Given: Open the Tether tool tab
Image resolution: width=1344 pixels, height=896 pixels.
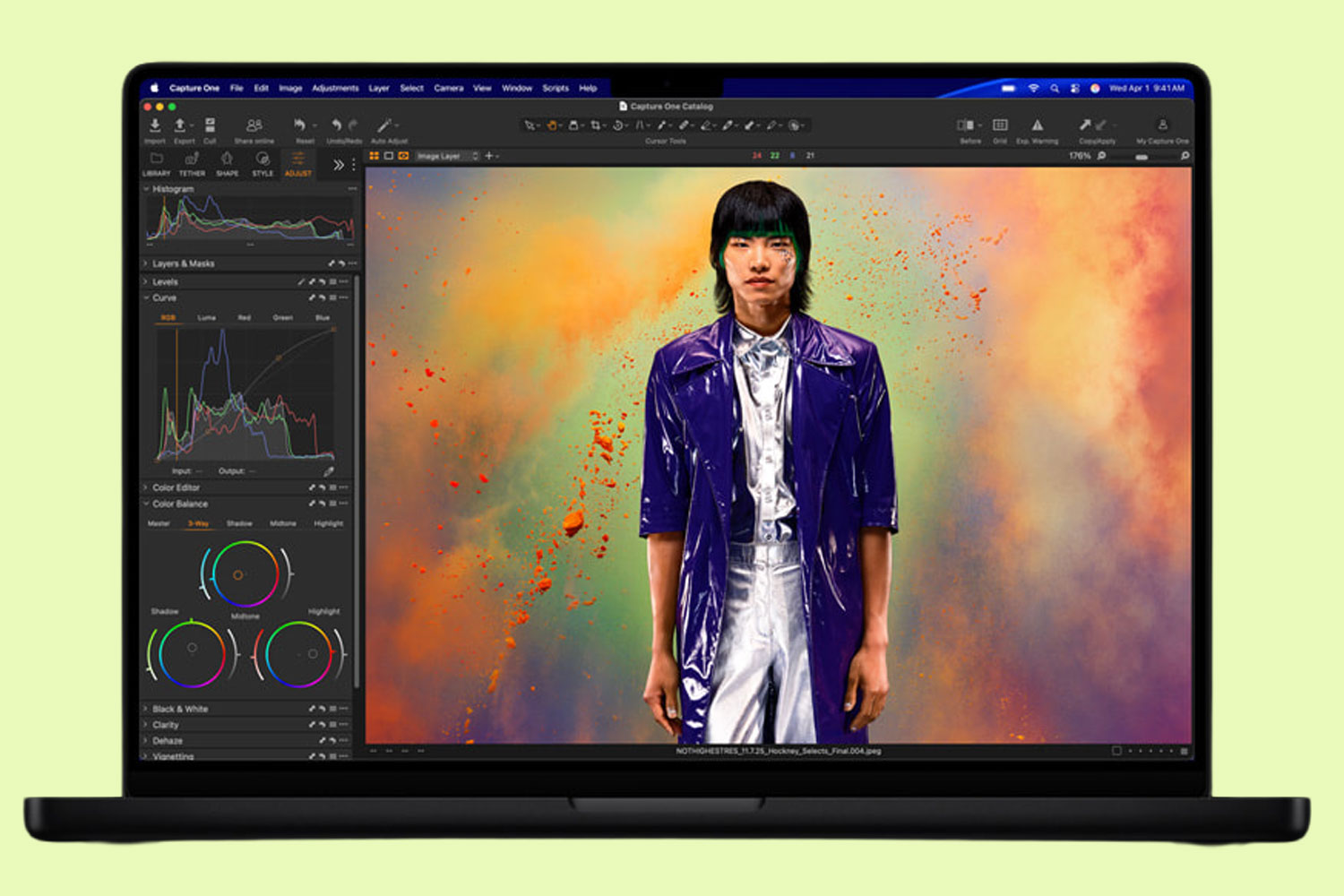Looking at the screenshot, I should [192, 162].
